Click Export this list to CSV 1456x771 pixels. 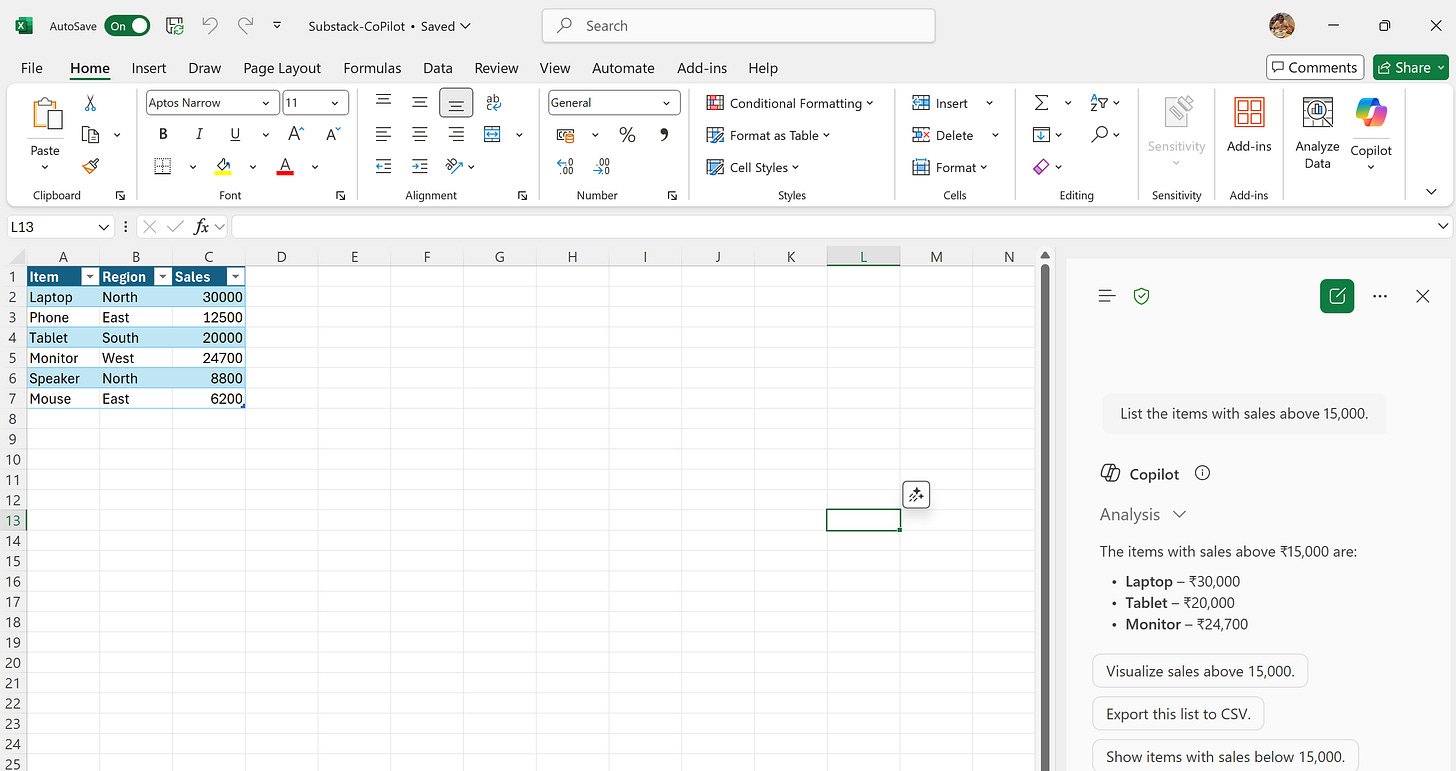[1178, 714]
